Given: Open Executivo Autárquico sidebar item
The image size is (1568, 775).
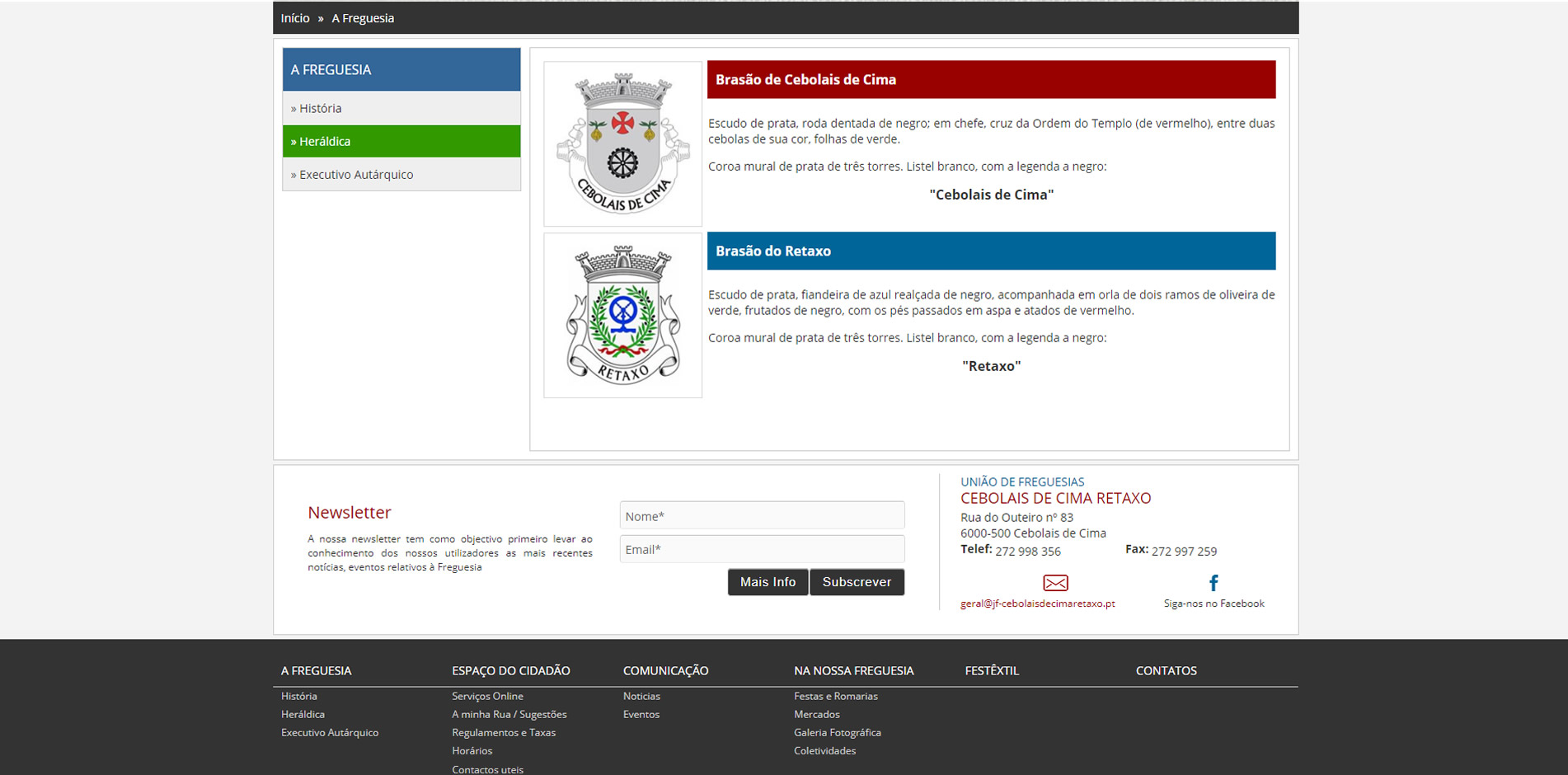Looking at the screenshot, I should tap(401, 174).
